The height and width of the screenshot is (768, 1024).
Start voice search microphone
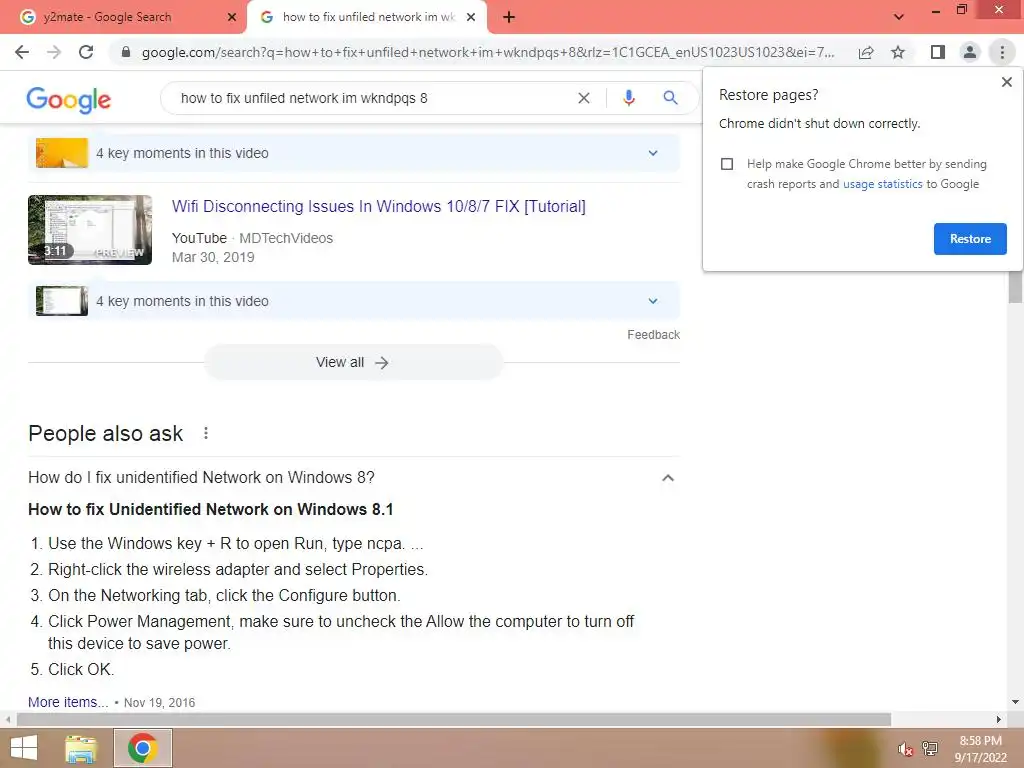pyautogui.click(x=628, y=98)
